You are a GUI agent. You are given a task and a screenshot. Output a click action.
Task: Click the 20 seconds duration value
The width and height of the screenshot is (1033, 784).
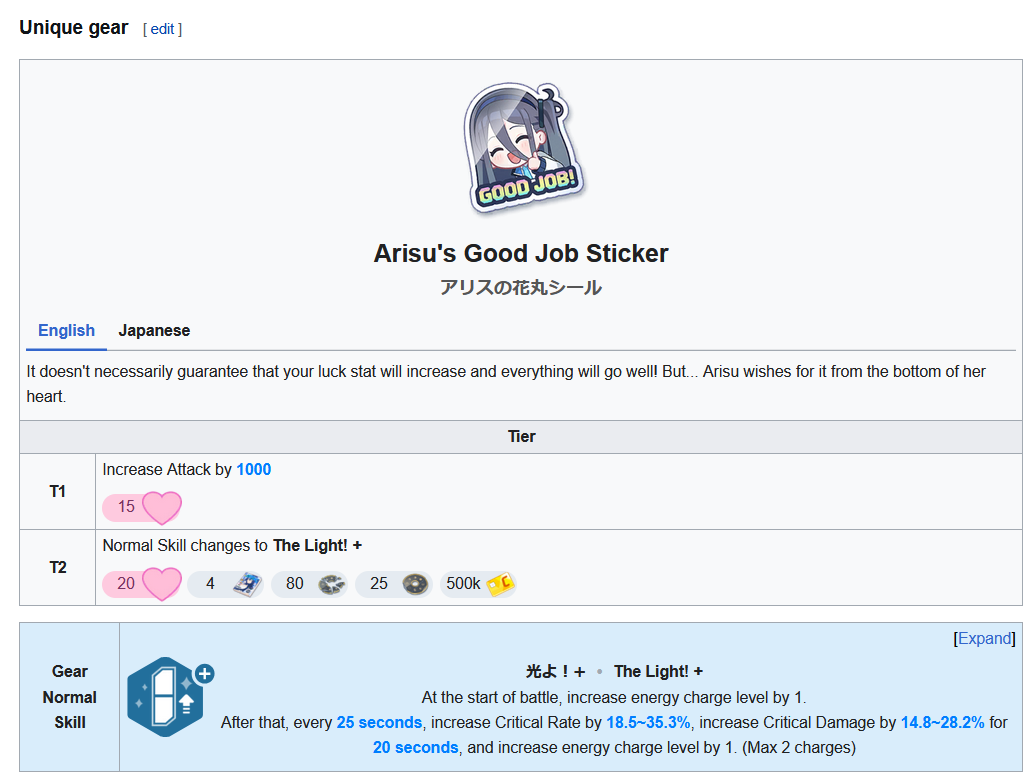click(x=416, y=748)
